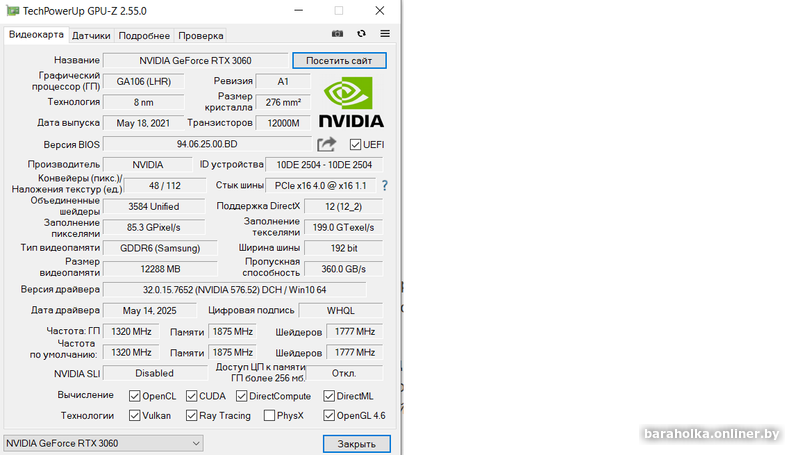The image size is (800, 455).
Task: Toggle the UEFI checkbox
Action: 356,145
